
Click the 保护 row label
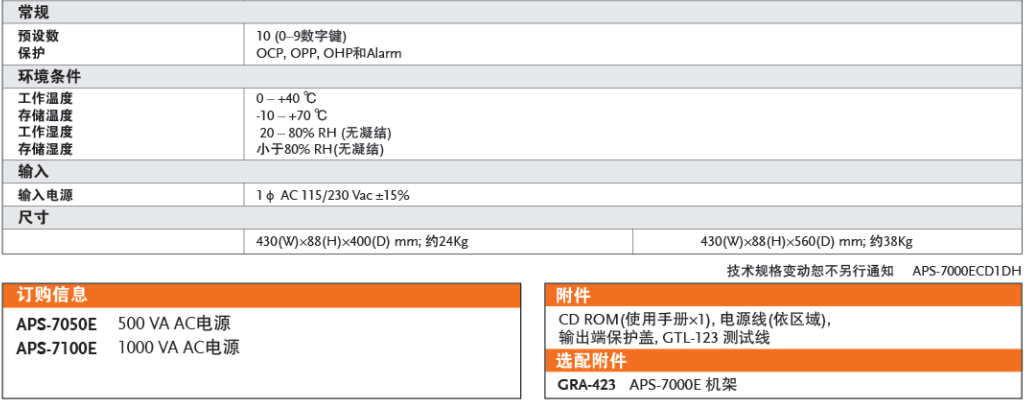point(32,54)
